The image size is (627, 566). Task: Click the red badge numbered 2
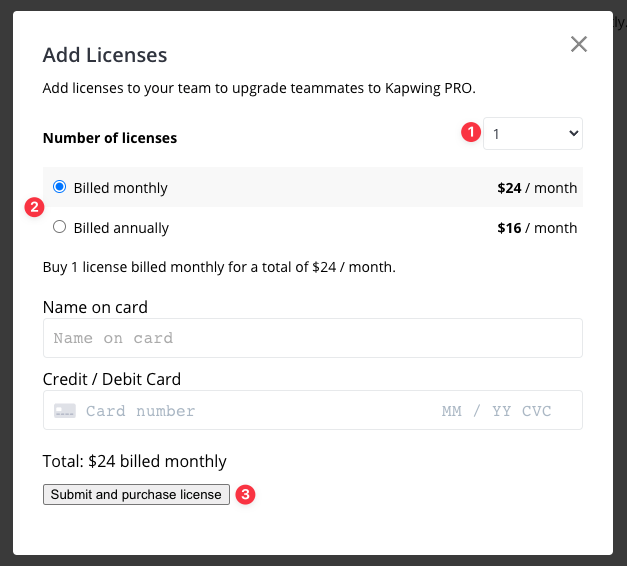point(33,208)
